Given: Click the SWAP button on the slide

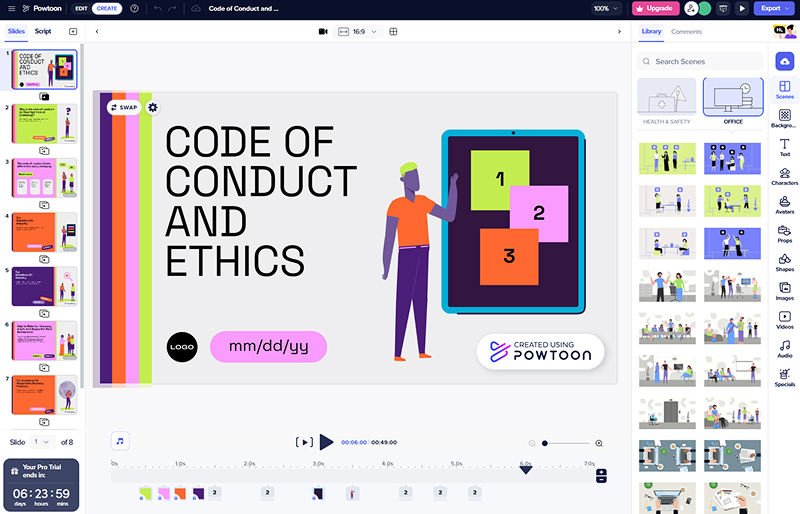Looking at the screenshot, I should coord(124,107).
